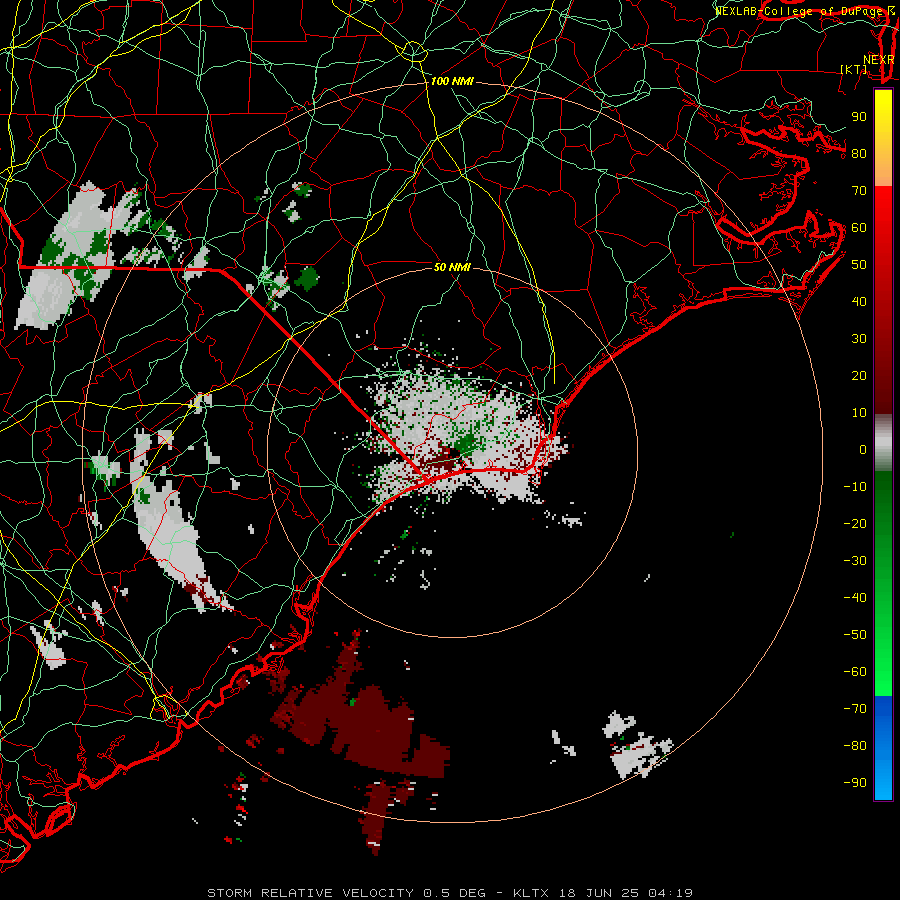Click the -70 value on velocity scale
900x900 pixels.
(x=855, y=709)
